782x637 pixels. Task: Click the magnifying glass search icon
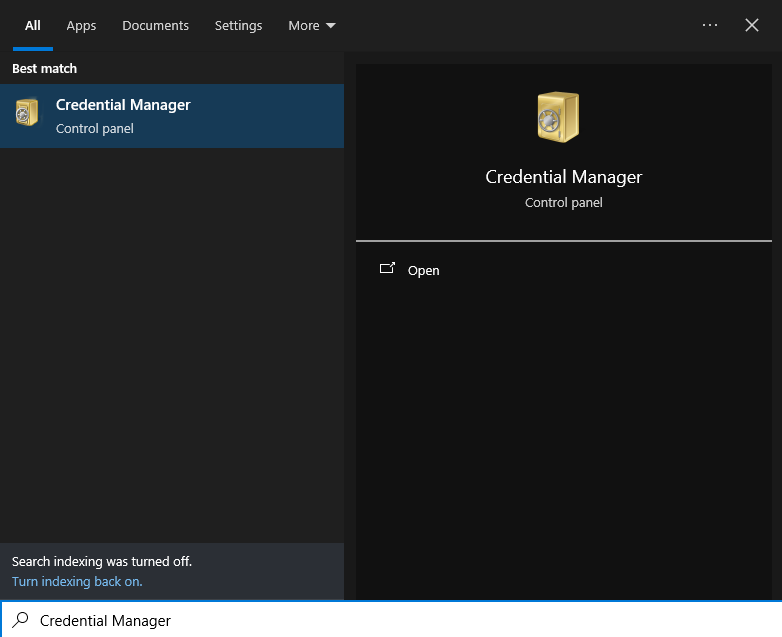[20, 620]
